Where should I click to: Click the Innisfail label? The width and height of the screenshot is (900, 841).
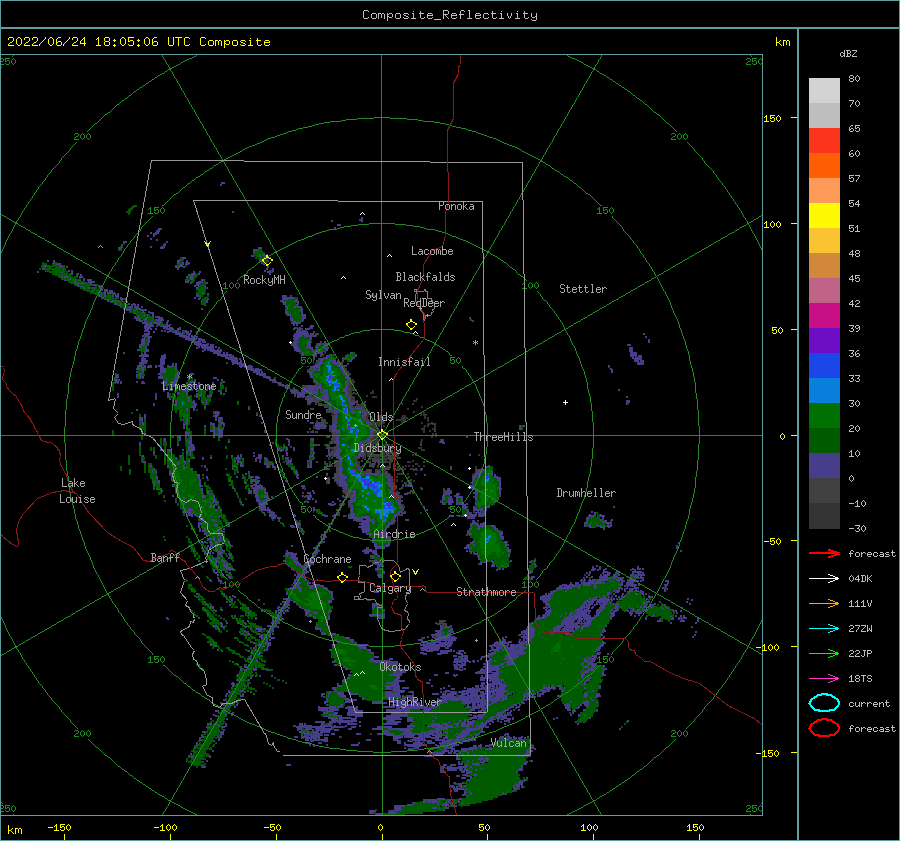404,362
